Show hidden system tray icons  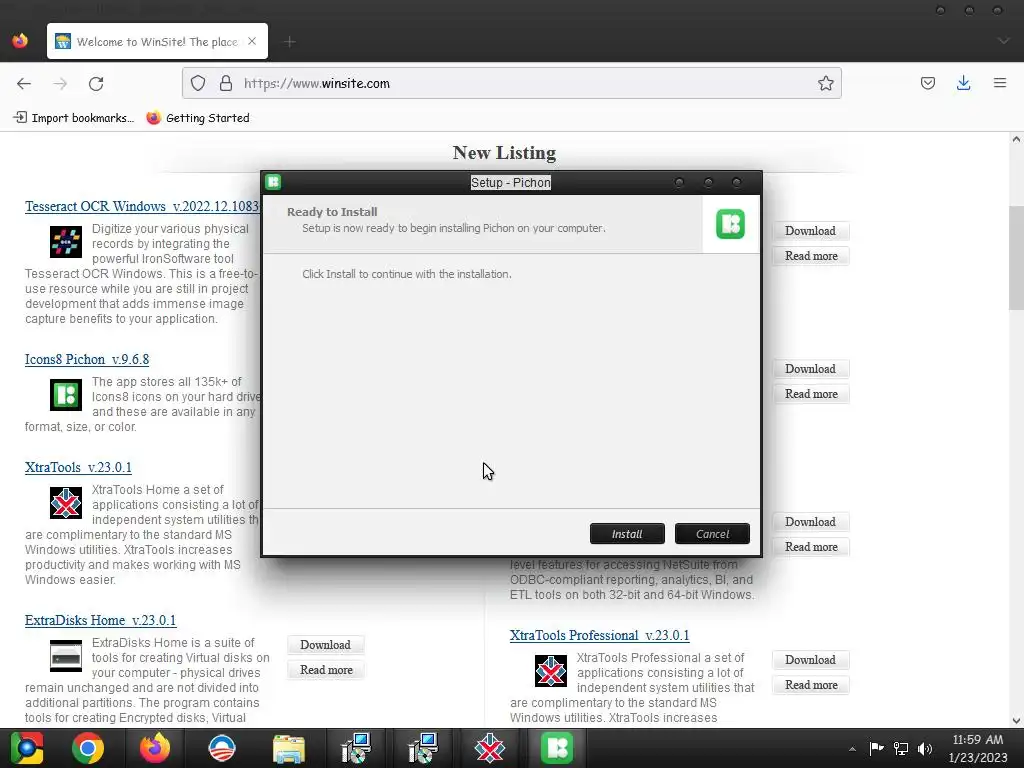(852, 748)
